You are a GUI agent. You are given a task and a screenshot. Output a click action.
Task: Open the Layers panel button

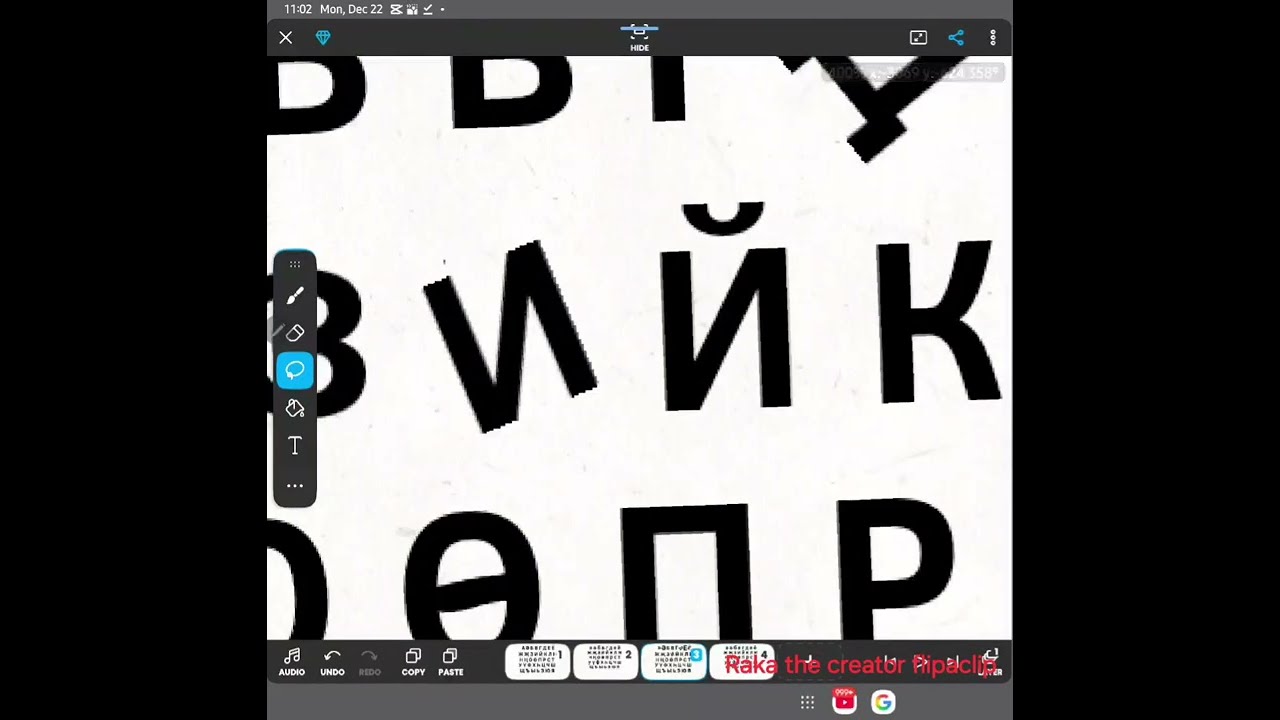(x=991, y=662)
